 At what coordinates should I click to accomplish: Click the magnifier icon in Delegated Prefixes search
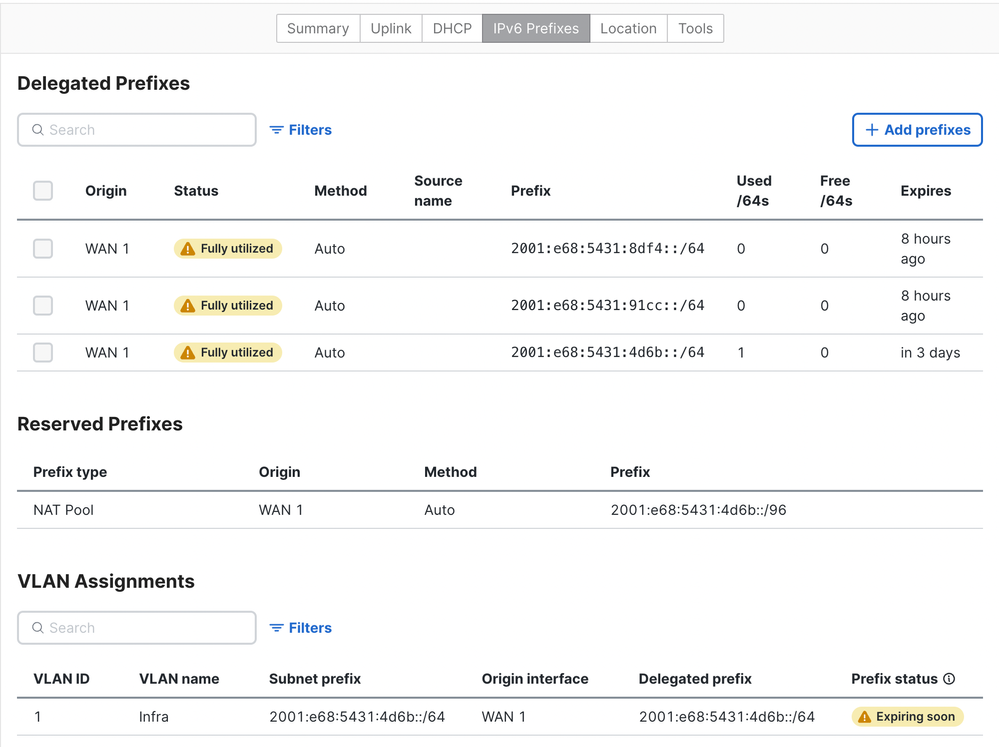[38, 130]
